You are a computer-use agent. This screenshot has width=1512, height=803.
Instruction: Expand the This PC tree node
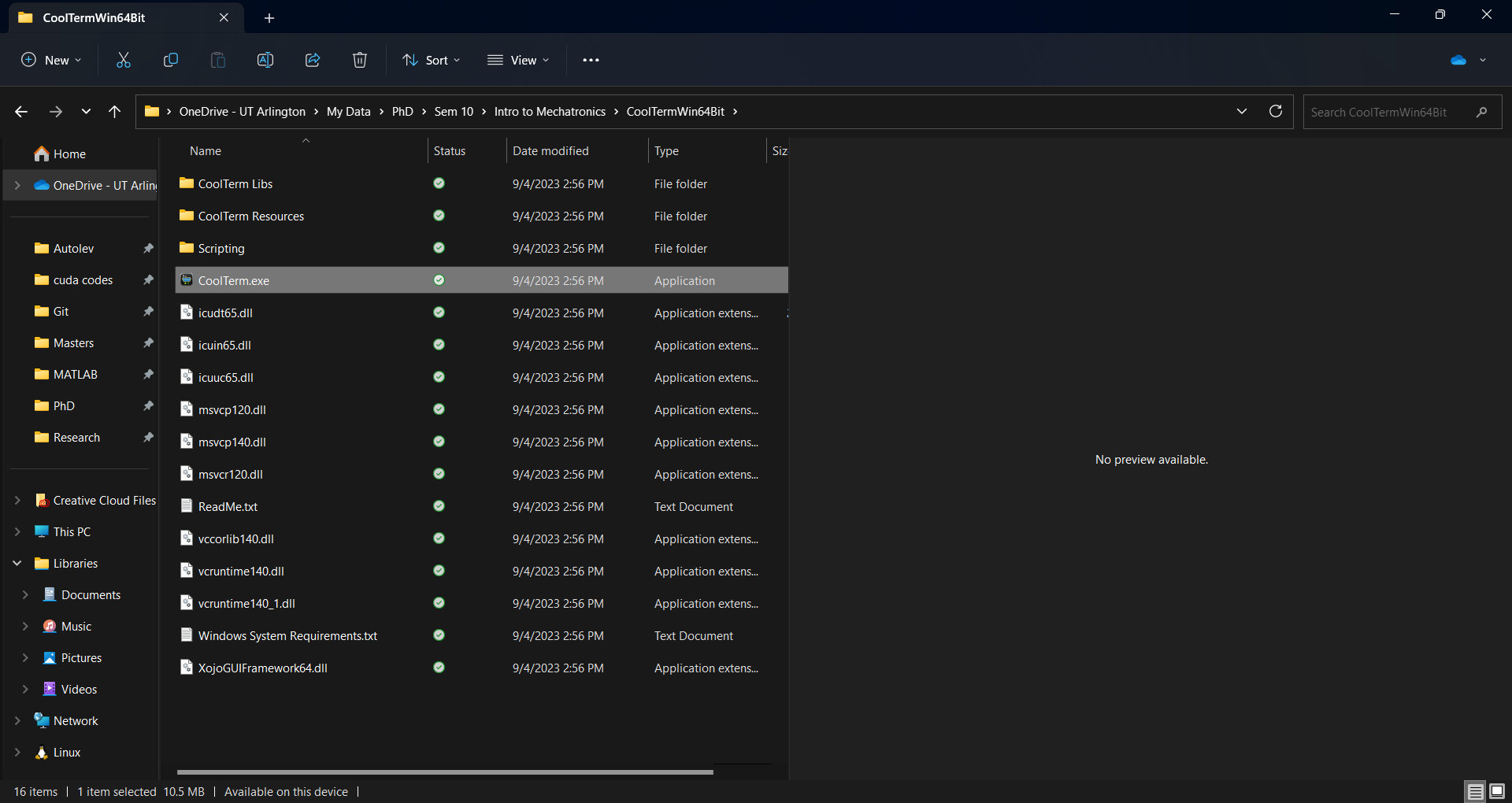tap(17, 532)
